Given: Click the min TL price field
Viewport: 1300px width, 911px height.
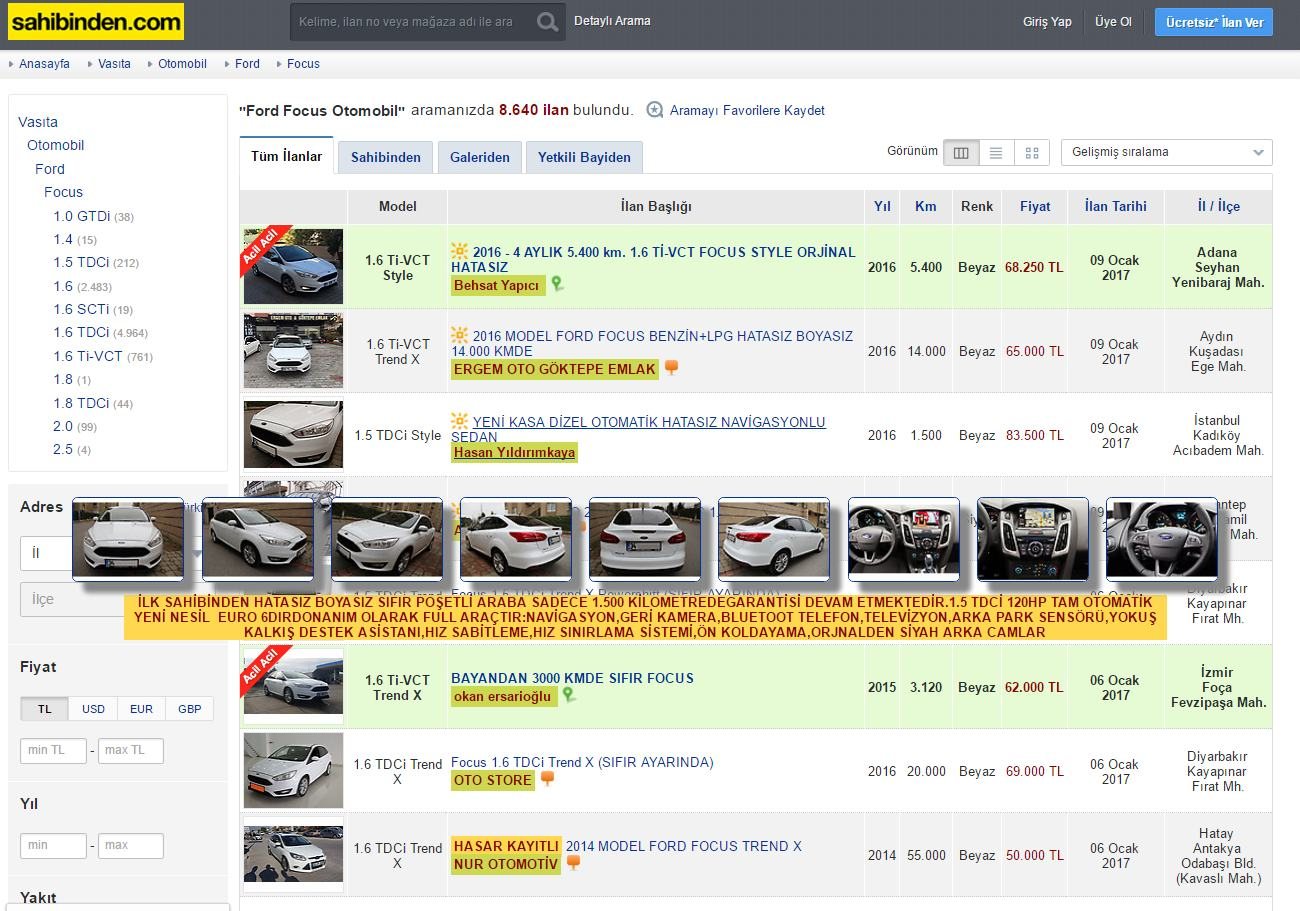Looking at the screenshot, I should 53,750.
